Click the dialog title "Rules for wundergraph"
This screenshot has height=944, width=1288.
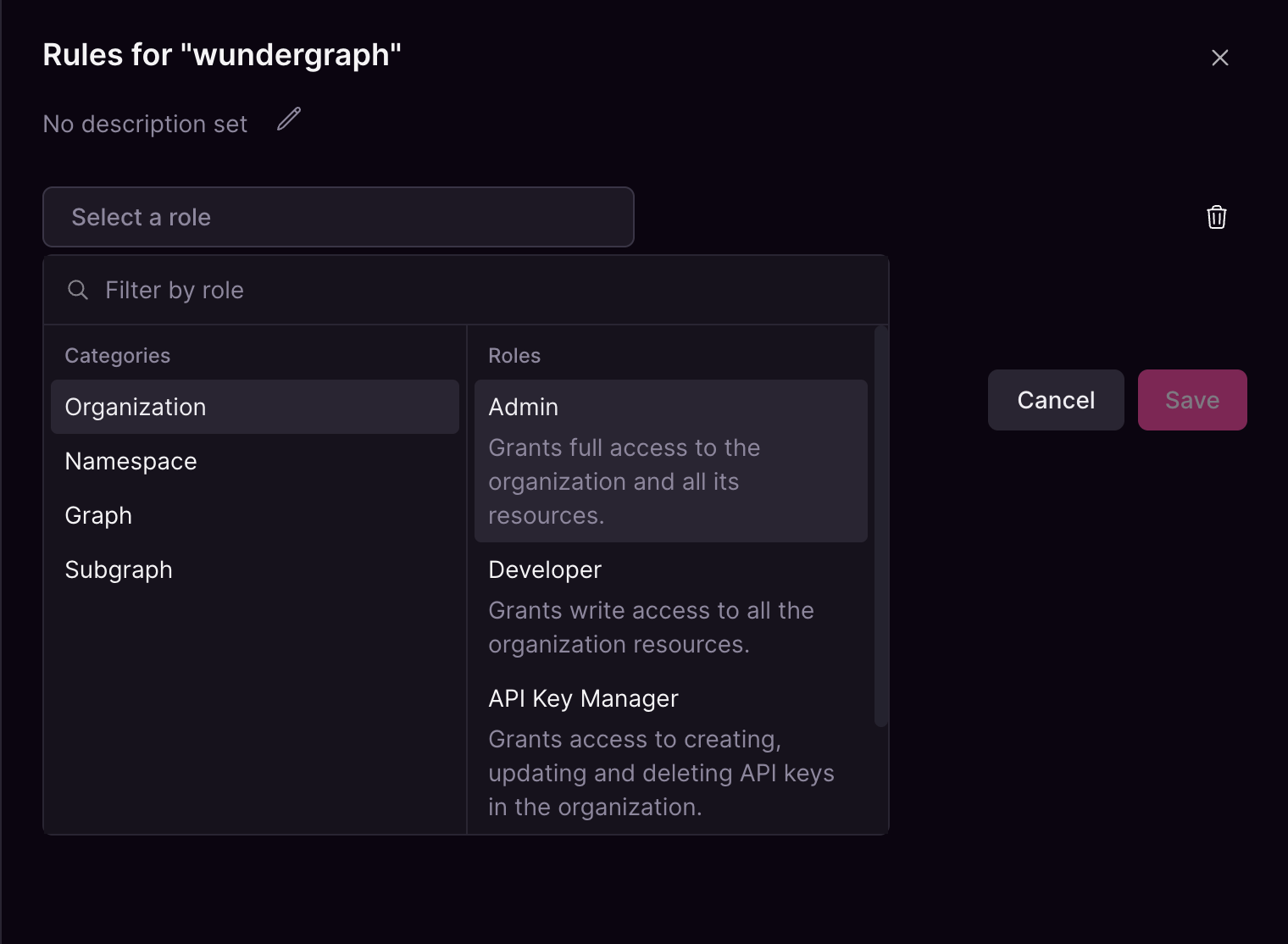tap(222, 54)
